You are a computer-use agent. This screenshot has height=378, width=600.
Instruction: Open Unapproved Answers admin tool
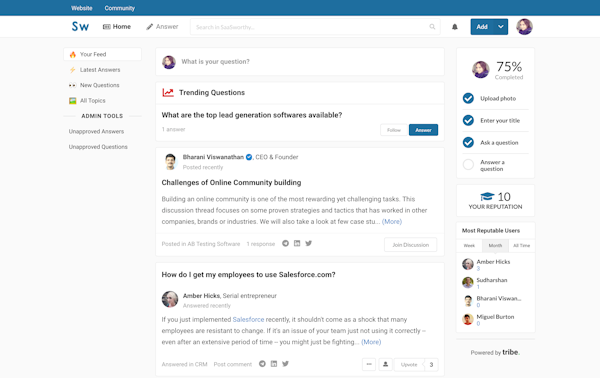click(x=96, y=131)
